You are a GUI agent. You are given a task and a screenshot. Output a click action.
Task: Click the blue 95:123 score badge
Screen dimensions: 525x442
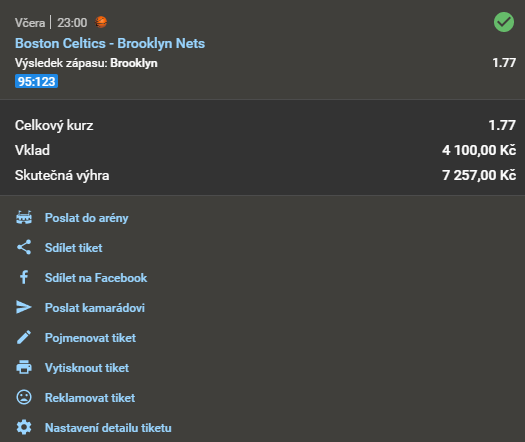(x=36, y=81)
